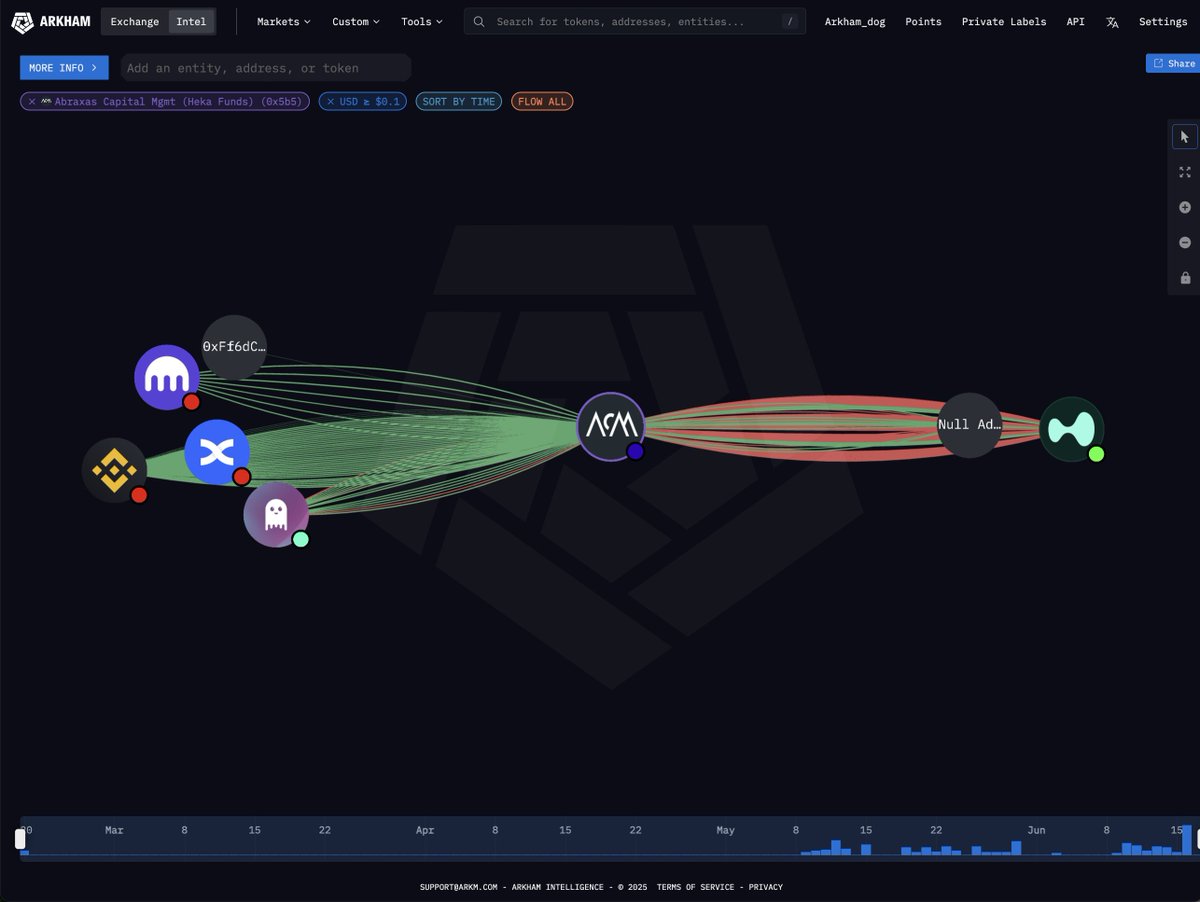Click the search magnifier icon
Screen dimensions: 1200x902
[480, 21]
